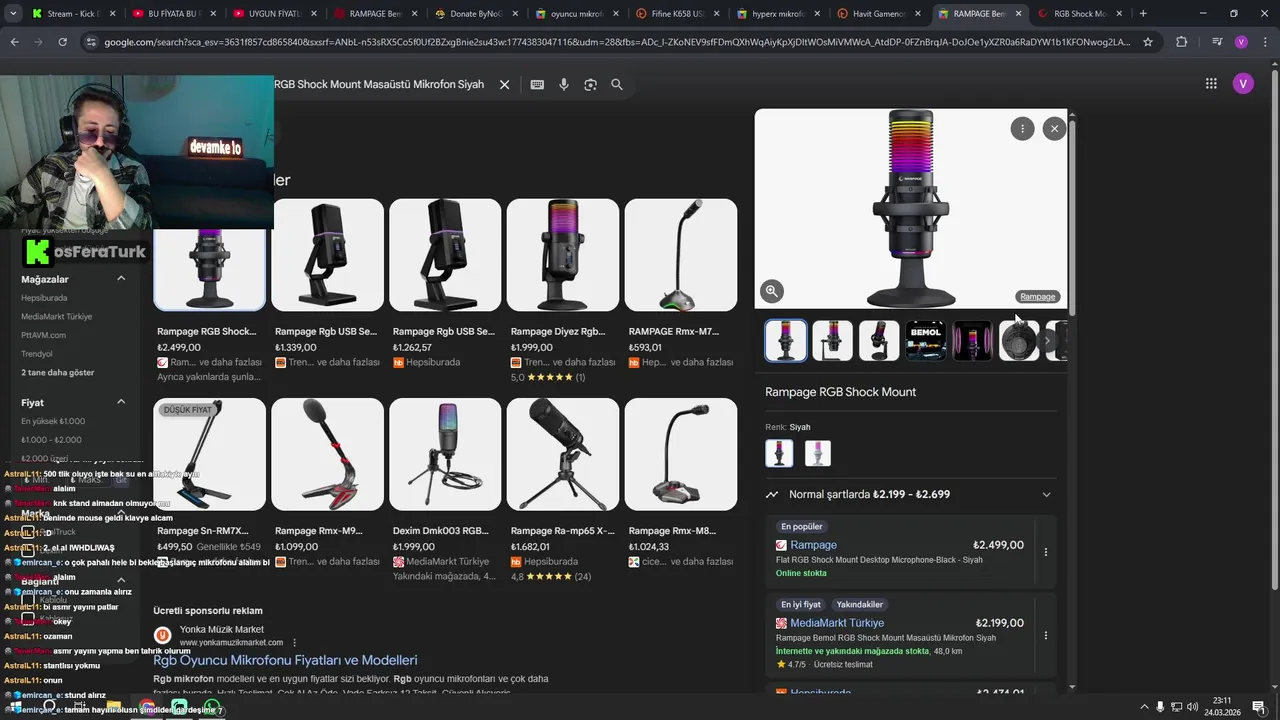Open system tray volume icon
1280x720 pixels.
[1193, 707]
